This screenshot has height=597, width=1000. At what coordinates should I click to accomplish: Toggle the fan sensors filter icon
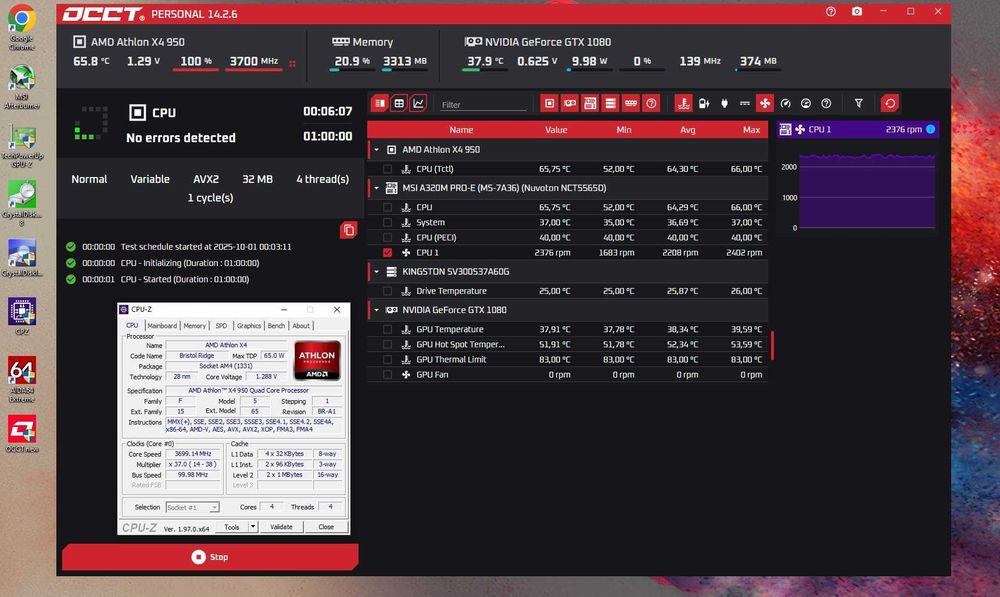pyautogui.click(x=765, y=103)
